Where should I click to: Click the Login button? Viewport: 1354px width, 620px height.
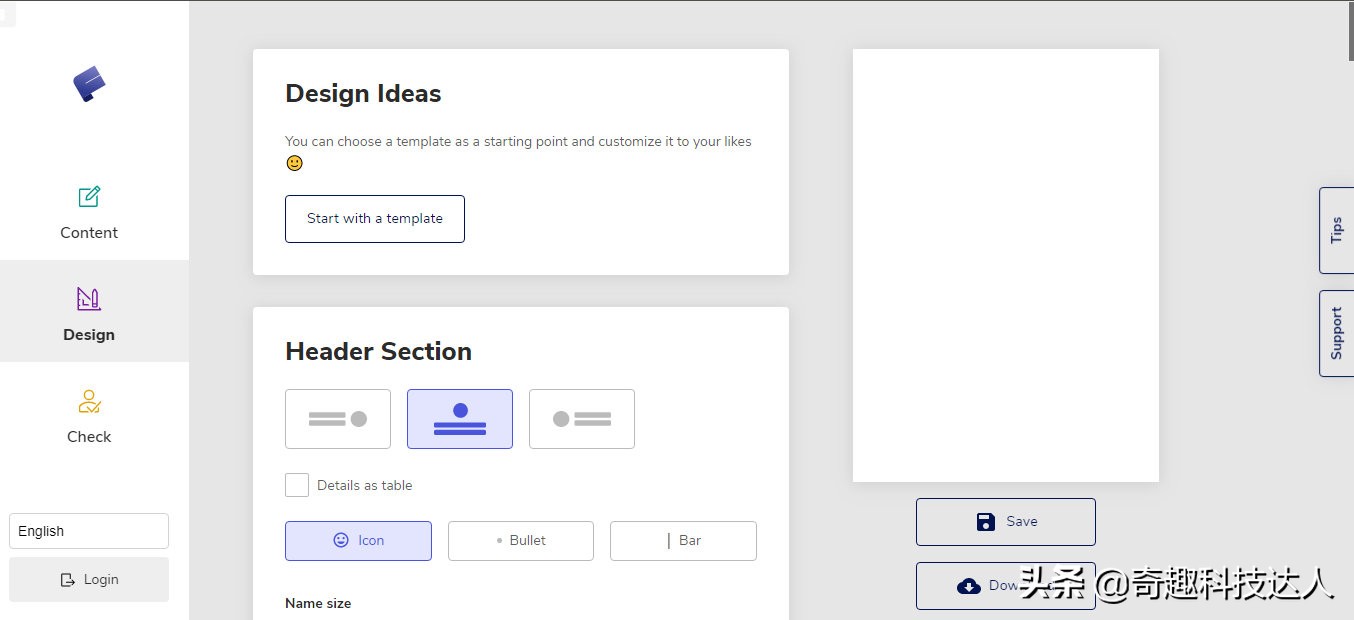(x=89, y=580)
